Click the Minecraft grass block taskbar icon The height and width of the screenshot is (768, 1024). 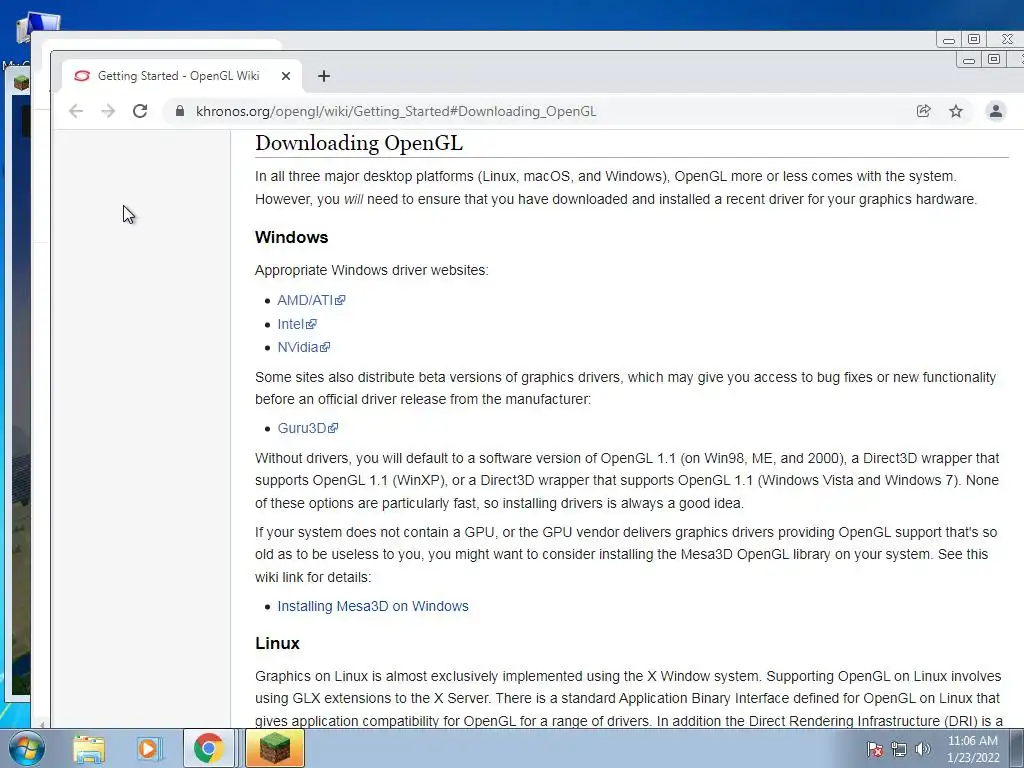(x=275, y=748)
